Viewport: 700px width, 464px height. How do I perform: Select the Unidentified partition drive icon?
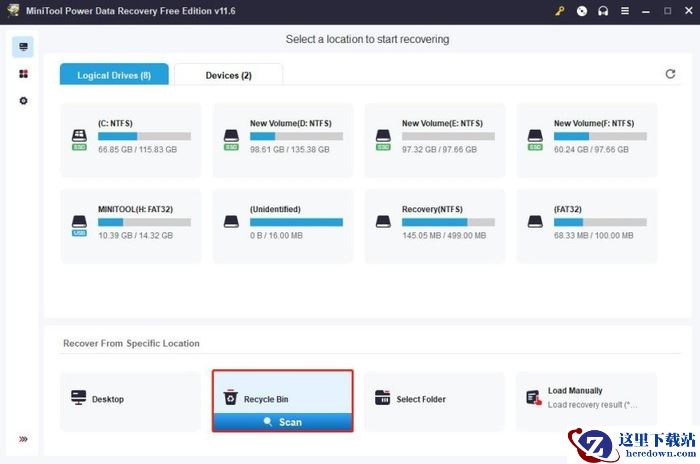click(231, 222)
